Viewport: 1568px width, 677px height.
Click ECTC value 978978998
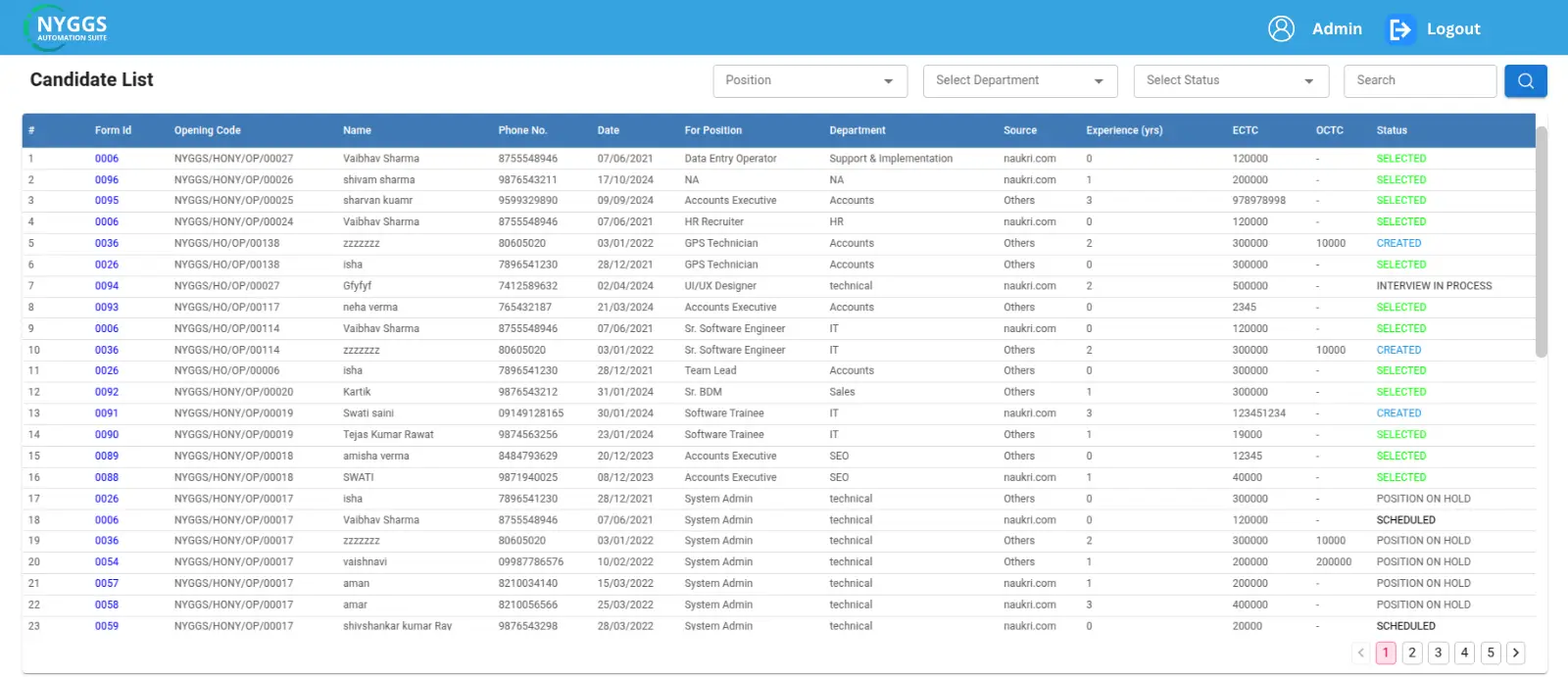[1259, 201]
